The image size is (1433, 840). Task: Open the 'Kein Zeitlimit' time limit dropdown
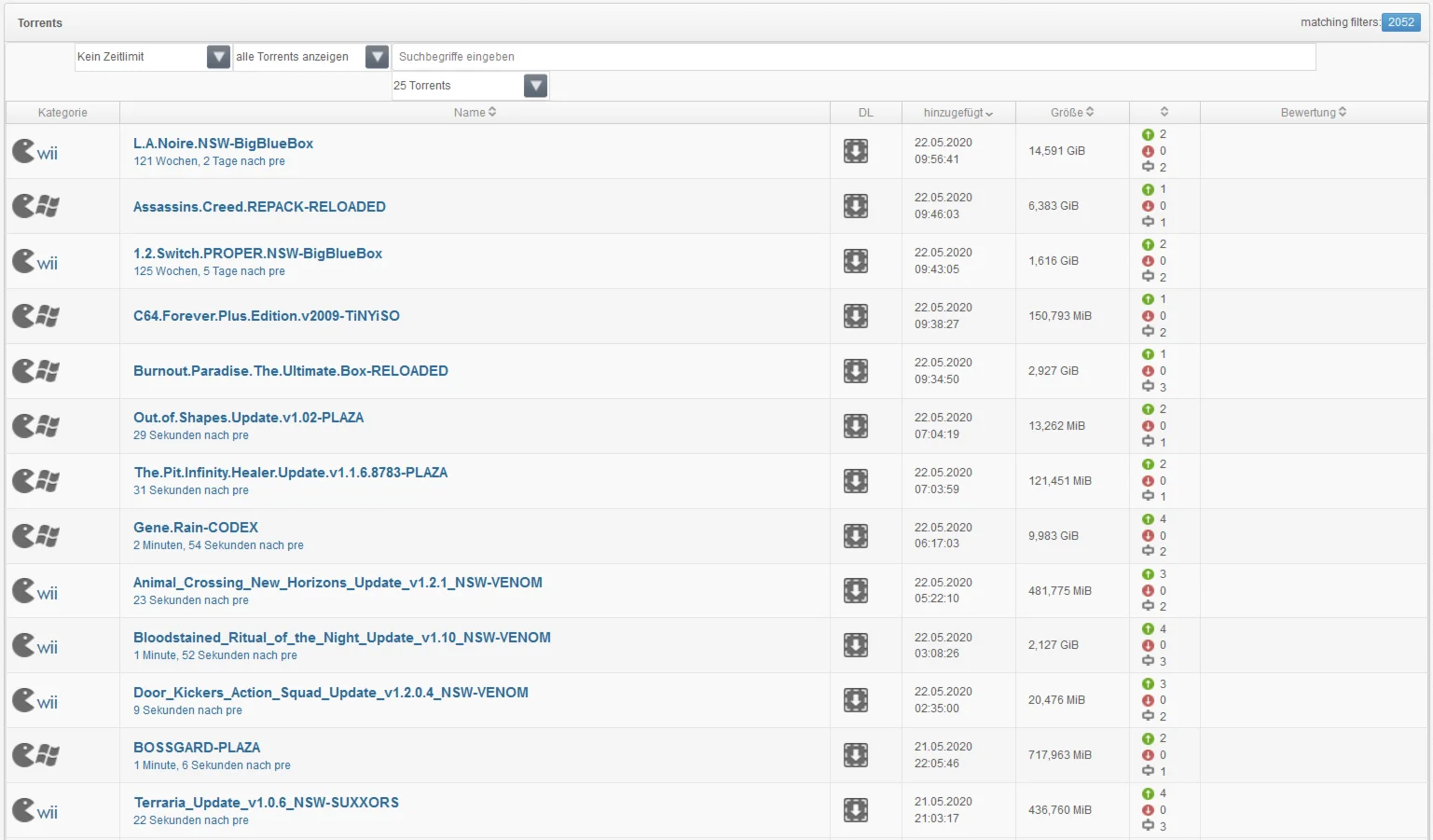[218, 57]
